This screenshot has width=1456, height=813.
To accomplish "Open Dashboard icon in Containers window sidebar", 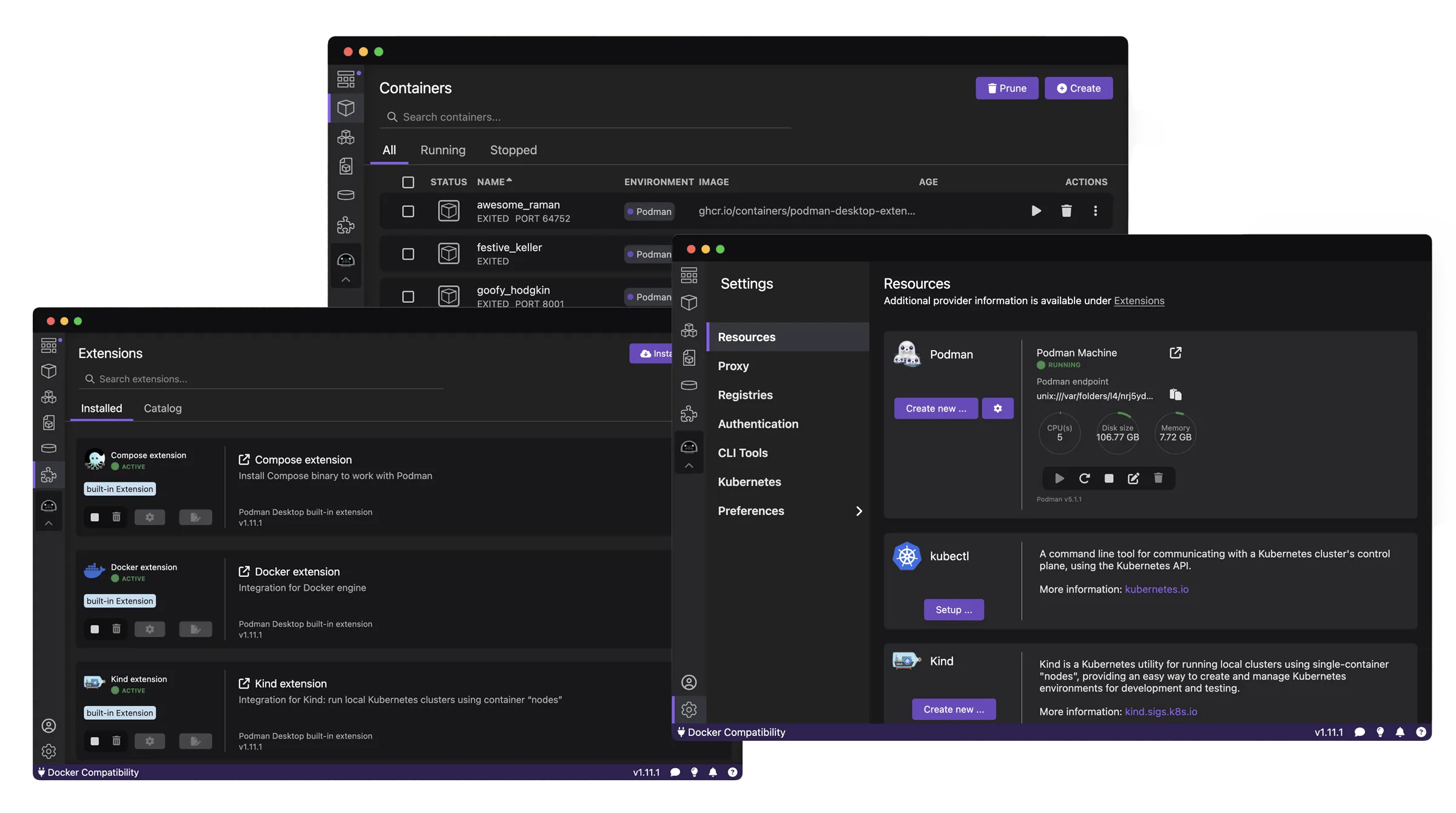I will 346,79.
